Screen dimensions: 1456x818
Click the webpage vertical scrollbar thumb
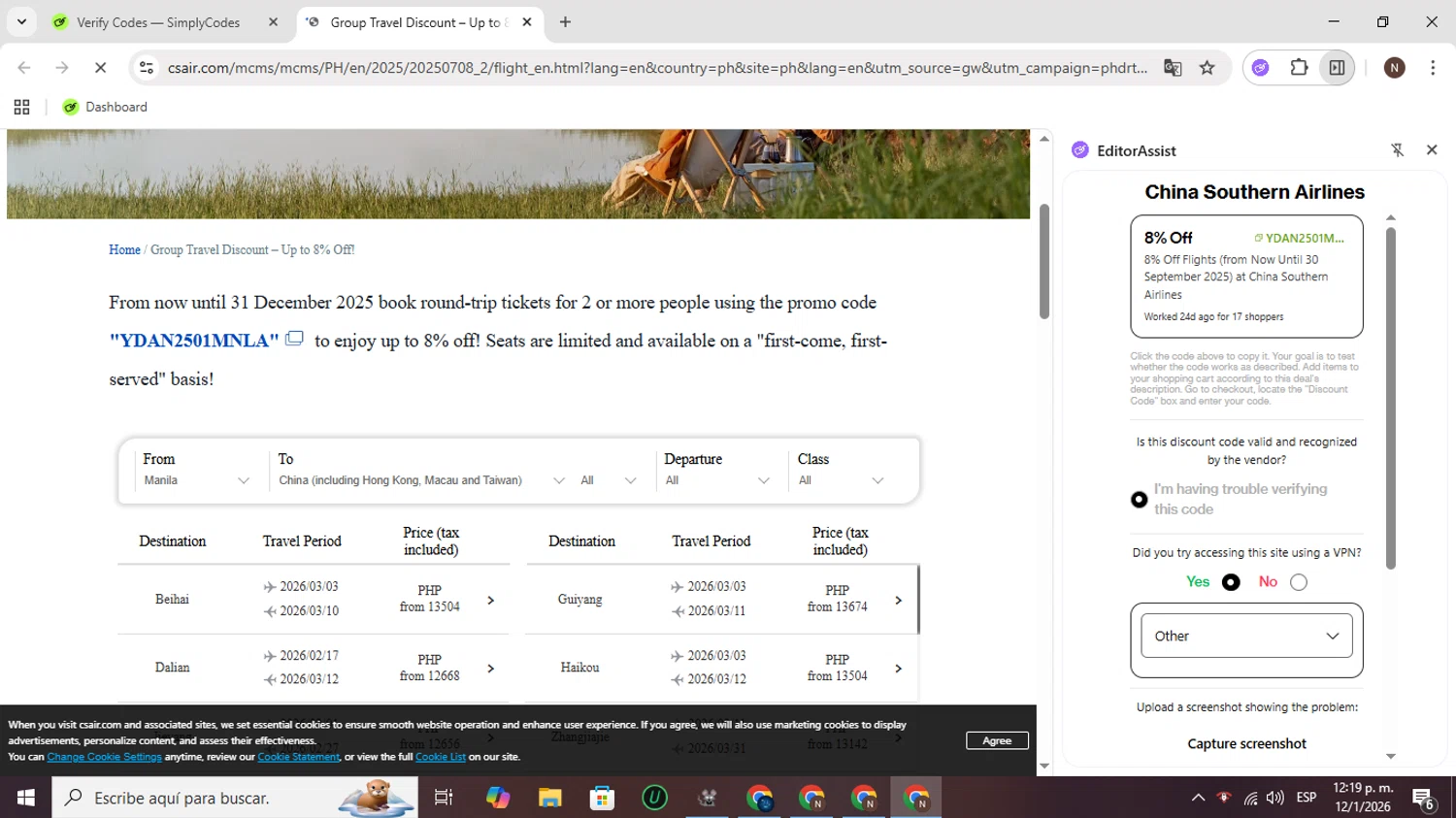click(1044, 260)
